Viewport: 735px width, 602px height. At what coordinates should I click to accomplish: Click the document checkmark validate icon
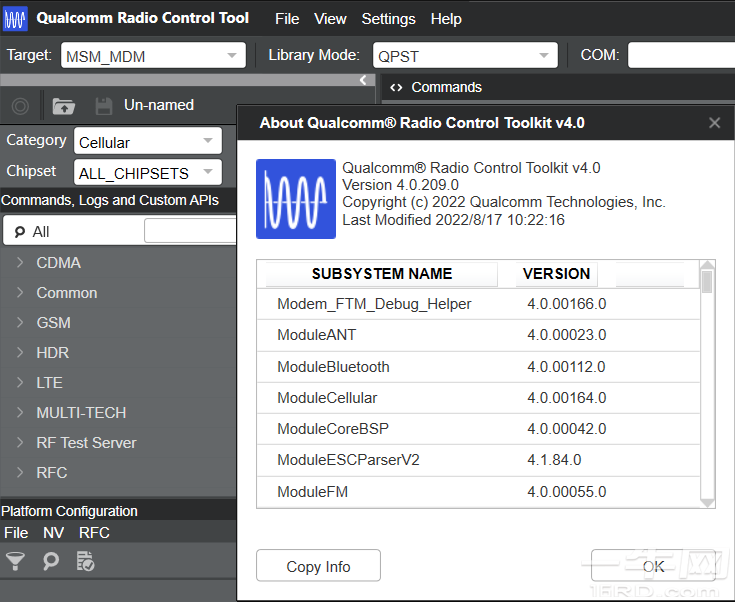pos(86,561)
